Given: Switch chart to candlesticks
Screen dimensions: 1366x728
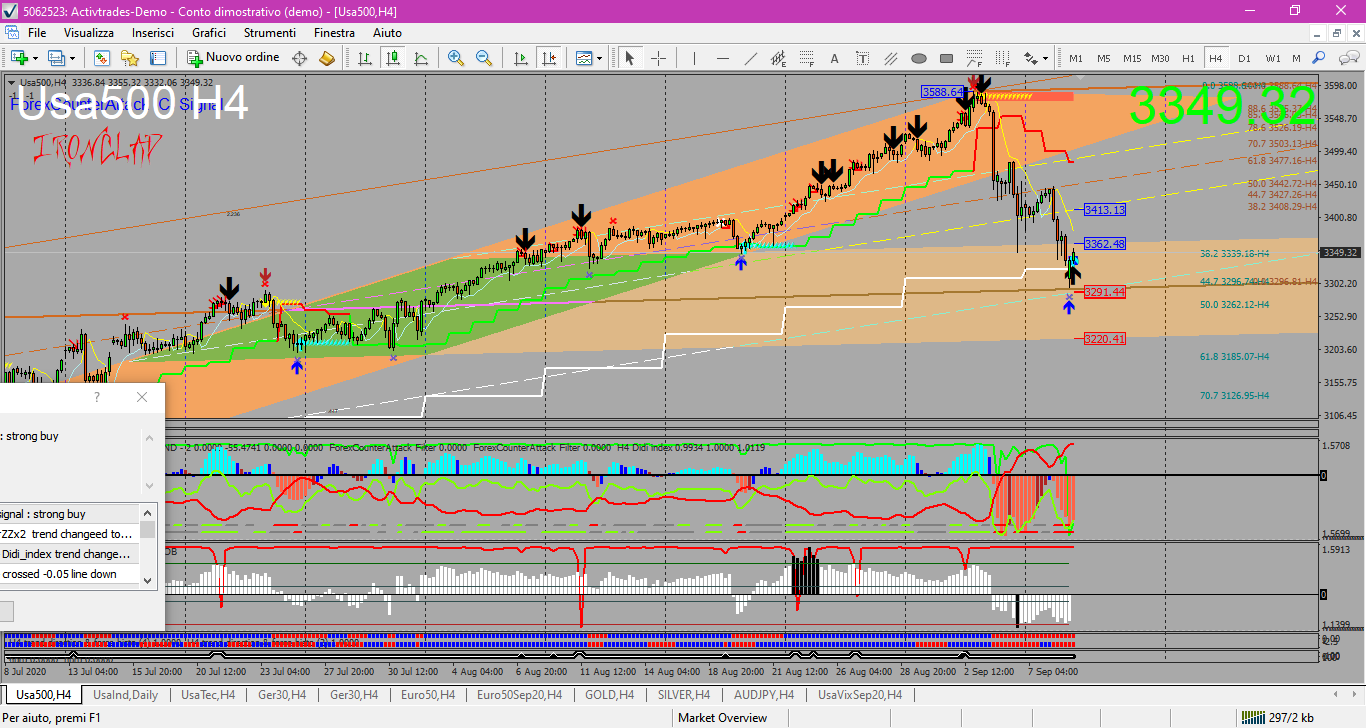Looking at the screenshot, I should [393, 58].
